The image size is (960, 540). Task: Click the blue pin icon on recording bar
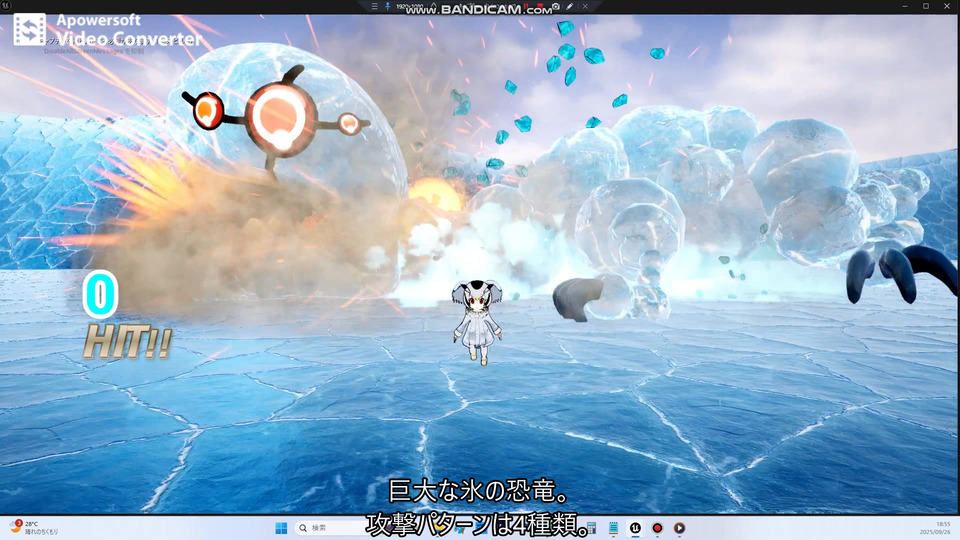pos(388,6)
